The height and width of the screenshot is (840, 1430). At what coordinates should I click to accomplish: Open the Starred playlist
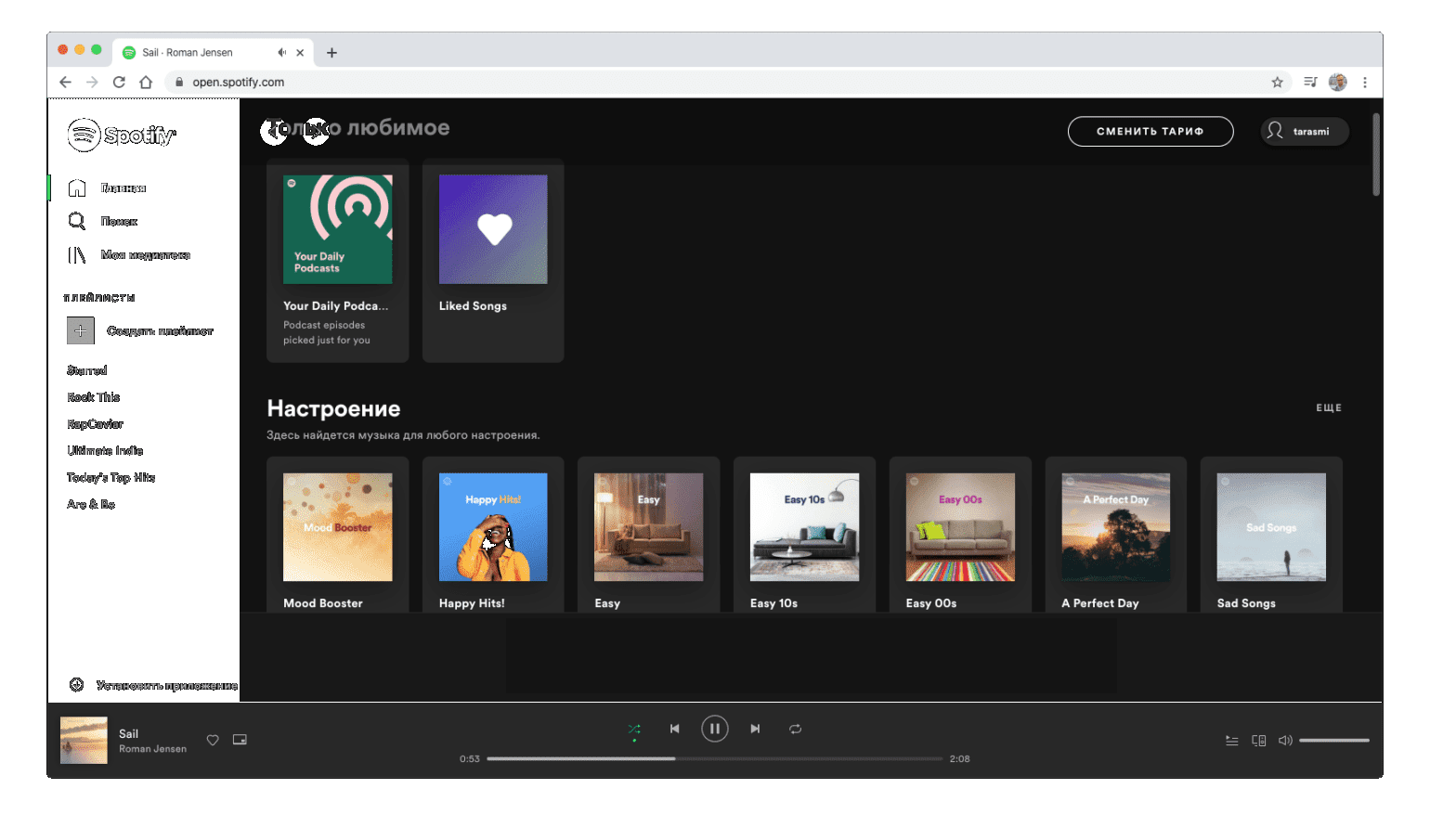(87, 370)
